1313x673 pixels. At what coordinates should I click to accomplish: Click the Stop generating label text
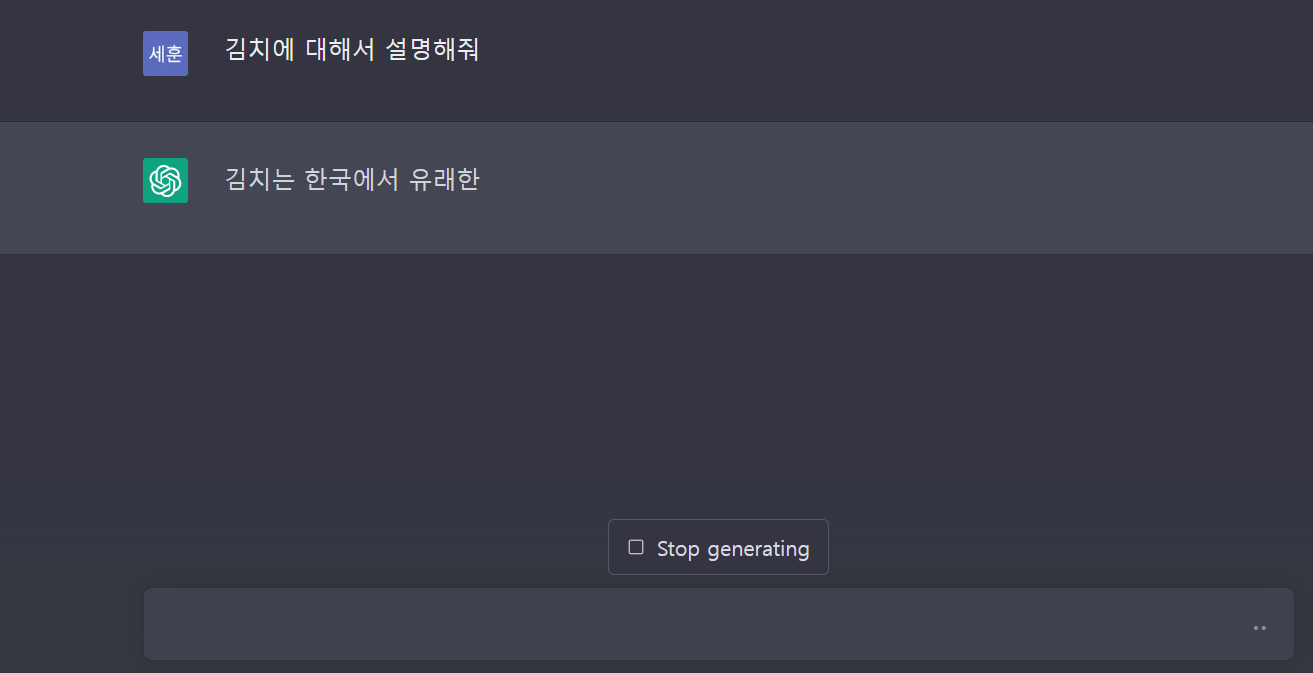732,547
